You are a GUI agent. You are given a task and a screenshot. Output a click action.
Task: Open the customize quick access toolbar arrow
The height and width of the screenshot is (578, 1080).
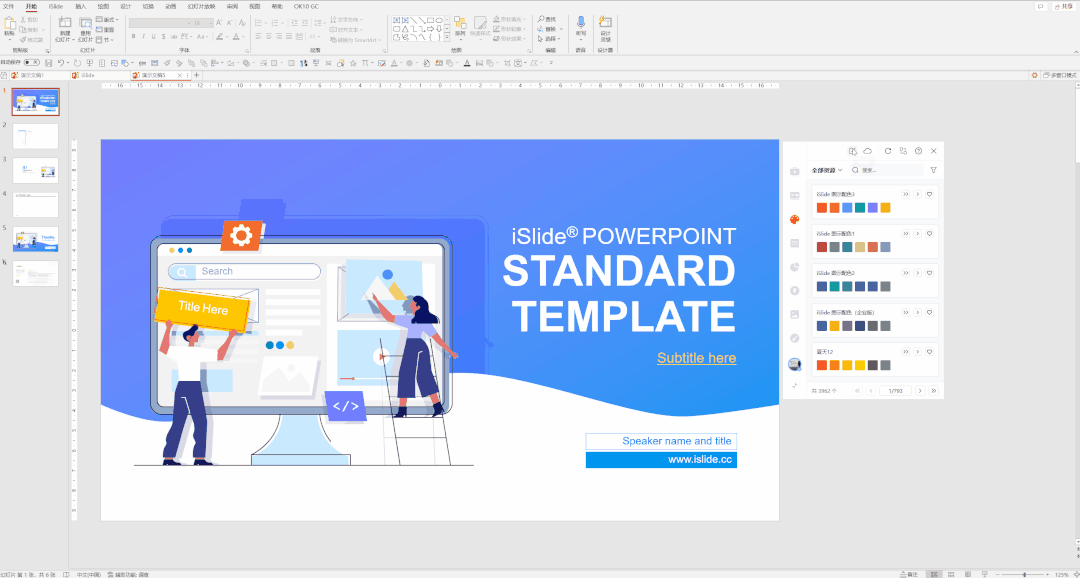(x=551, y=63)
